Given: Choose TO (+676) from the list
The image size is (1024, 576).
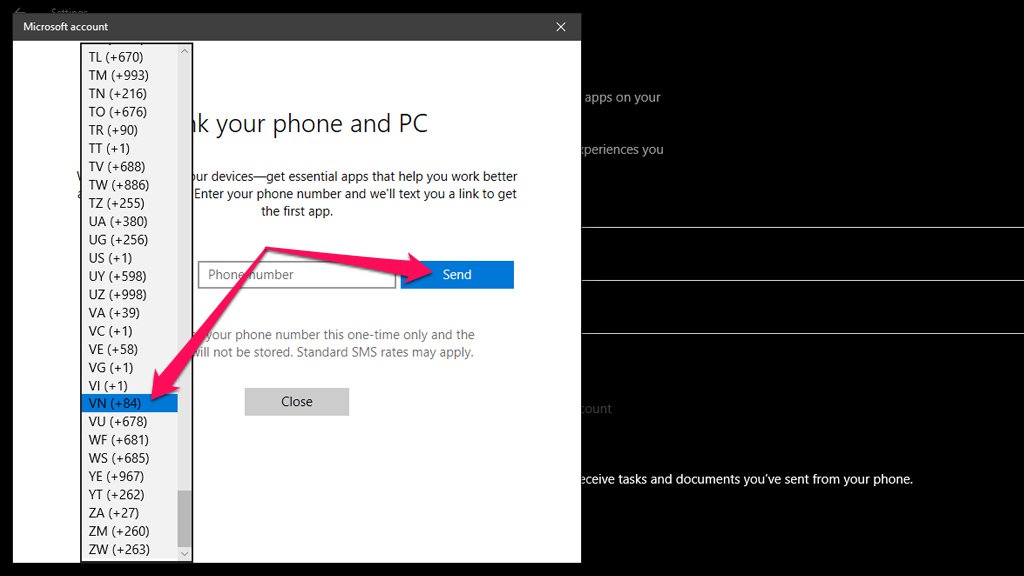Looking at the screenshot, I should pos(129,112).
